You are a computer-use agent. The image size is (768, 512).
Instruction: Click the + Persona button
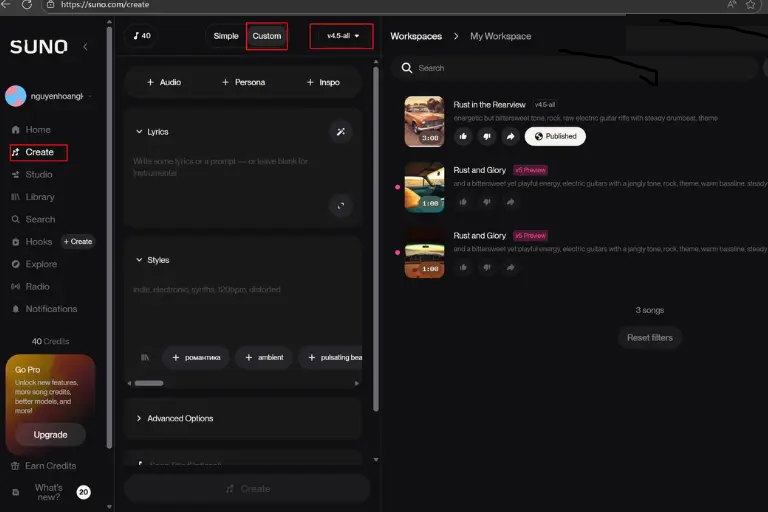[243, 82]
